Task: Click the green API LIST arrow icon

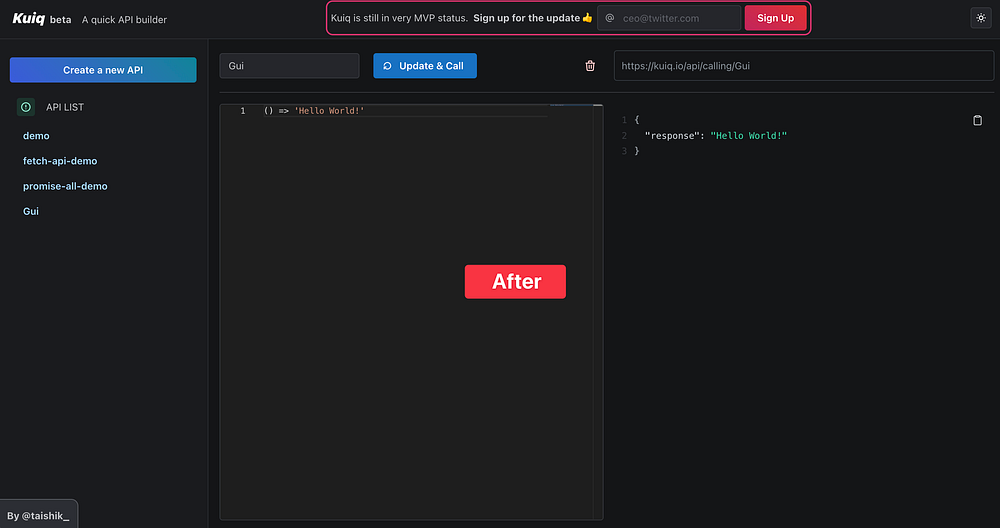Action: point(26,107)
